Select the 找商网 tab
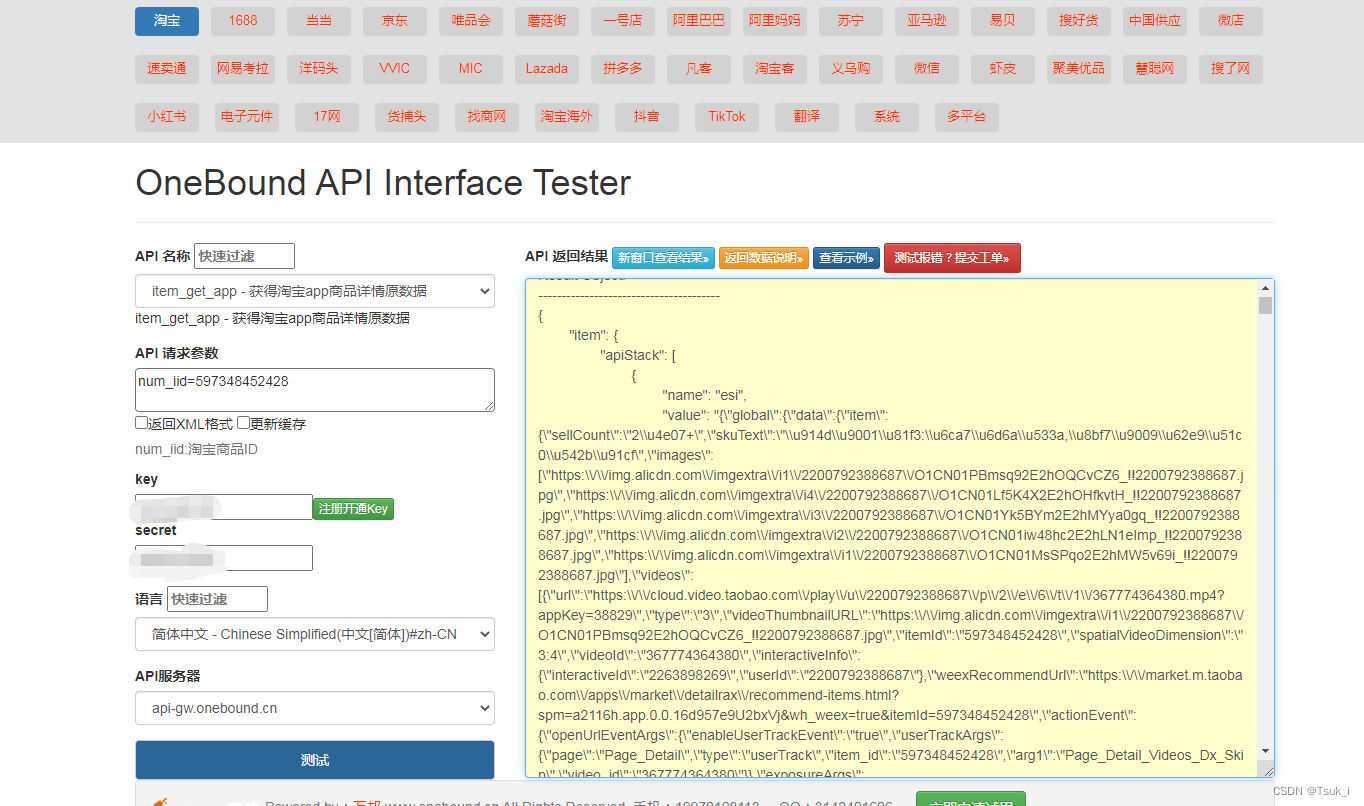1364x806 pixels. click(x=487, y=117)
